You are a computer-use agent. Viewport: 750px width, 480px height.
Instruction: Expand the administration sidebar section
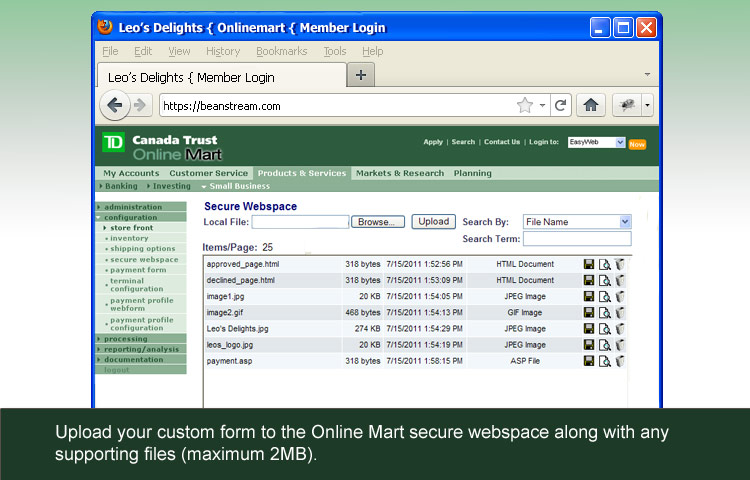(133, 207)
